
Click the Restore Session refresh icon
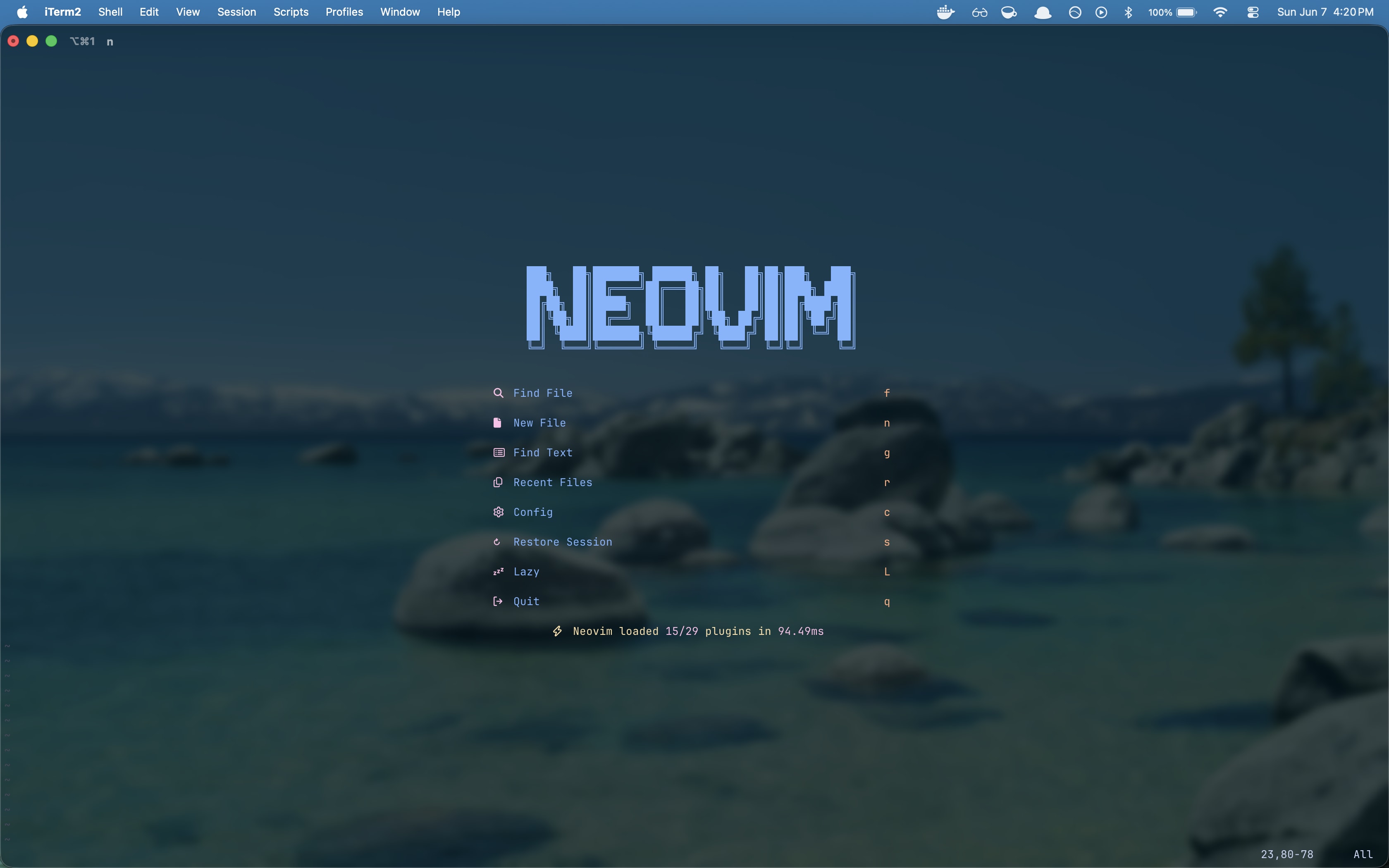tap(497, 542)
